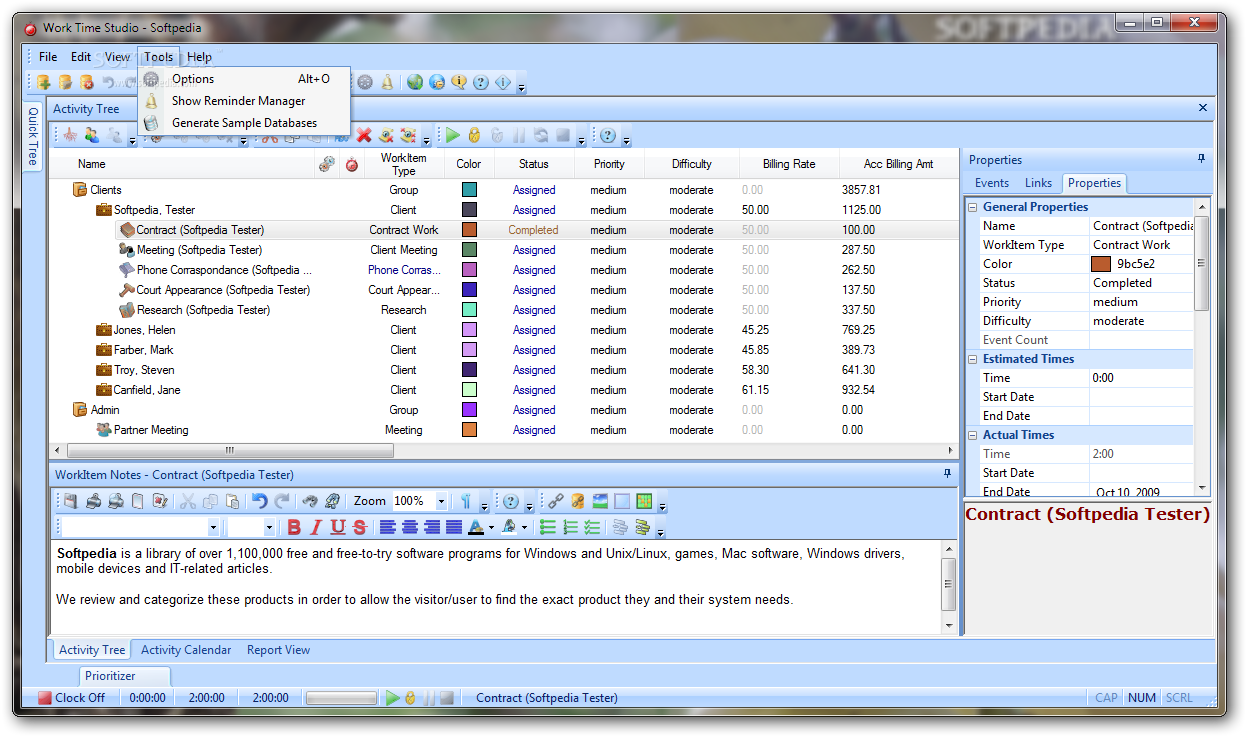Viewport: 1247px width, 737px height.
Task: Click the Close Database icon with red X
Action: coord(87,82)
